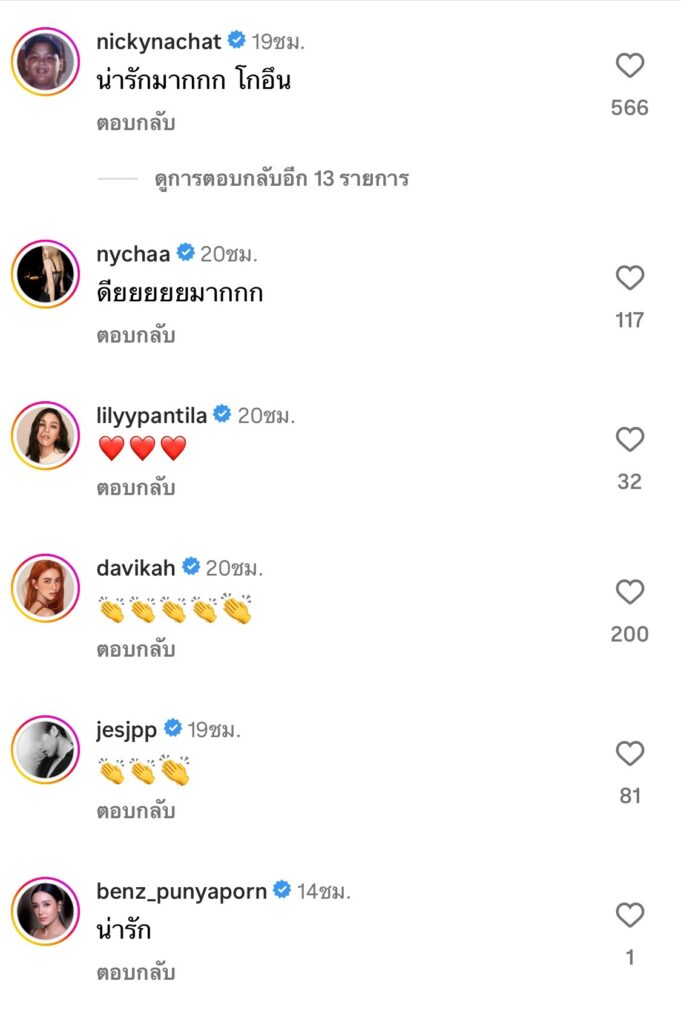Image resolution: width=681 pixels, height=1024 pixels.
Task: Reply to benz_punyaporn's comment
Action: pyautogui.click(x=136, y=972)
